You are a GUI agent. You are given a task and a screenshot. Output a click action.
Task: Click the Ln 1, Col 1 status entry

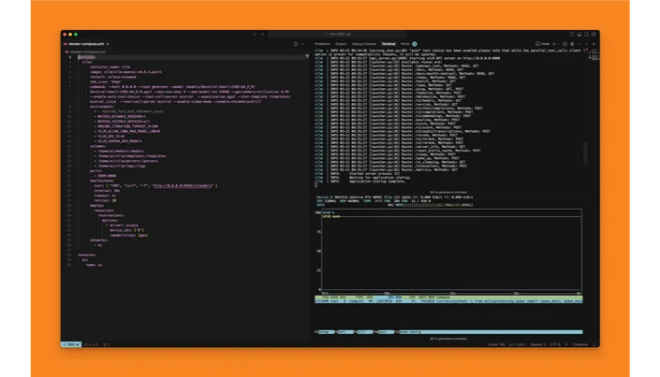517,344
